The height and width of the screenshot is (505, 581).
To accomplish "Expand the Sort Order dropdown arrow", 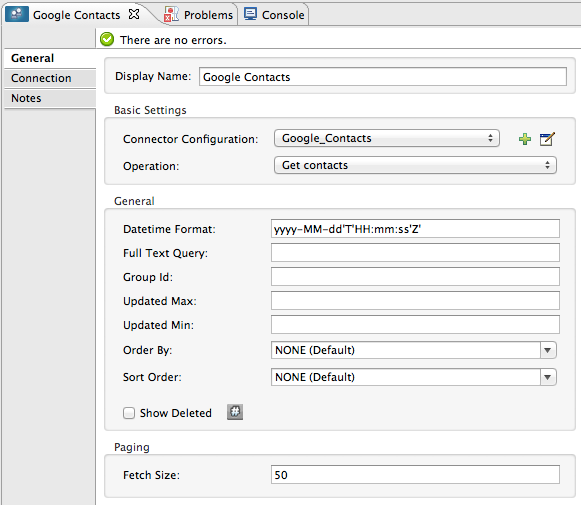I will click(x=548, y=377).
